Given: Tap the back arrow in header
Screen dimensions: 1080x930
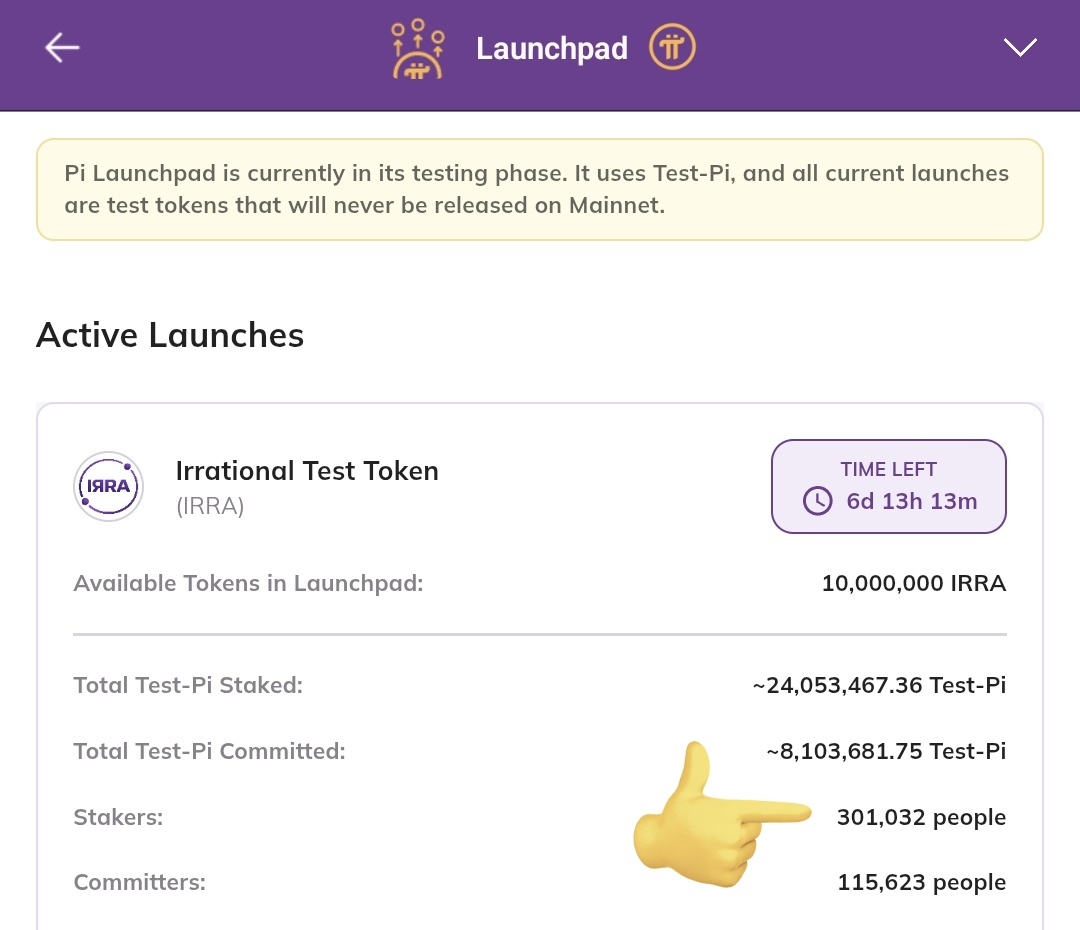Looking at the screenshot, I should [62, 47].
